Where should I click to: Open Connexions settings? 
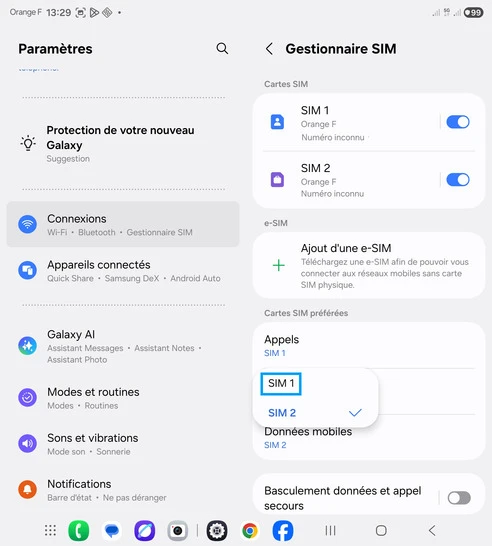point(123,224)
